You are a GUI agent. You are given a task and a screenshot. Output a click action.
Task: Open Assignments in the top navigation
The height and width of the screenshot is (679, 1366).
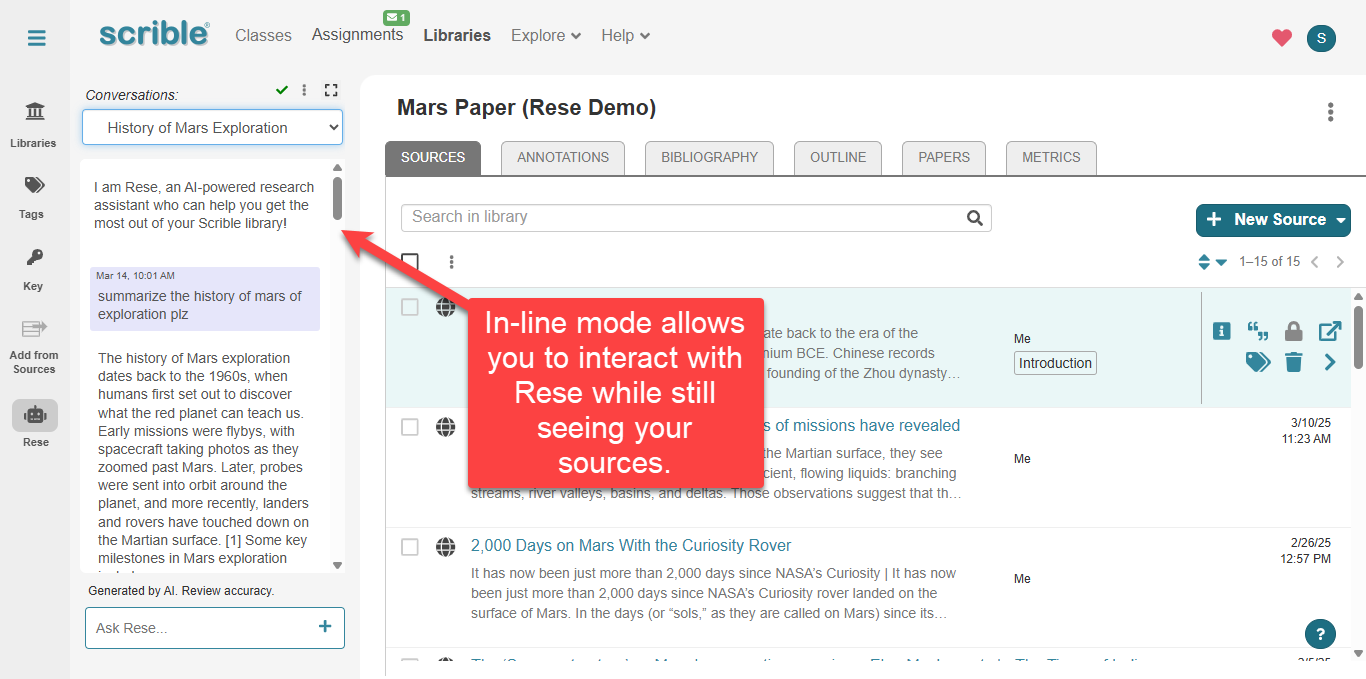[x=357, y=35]
